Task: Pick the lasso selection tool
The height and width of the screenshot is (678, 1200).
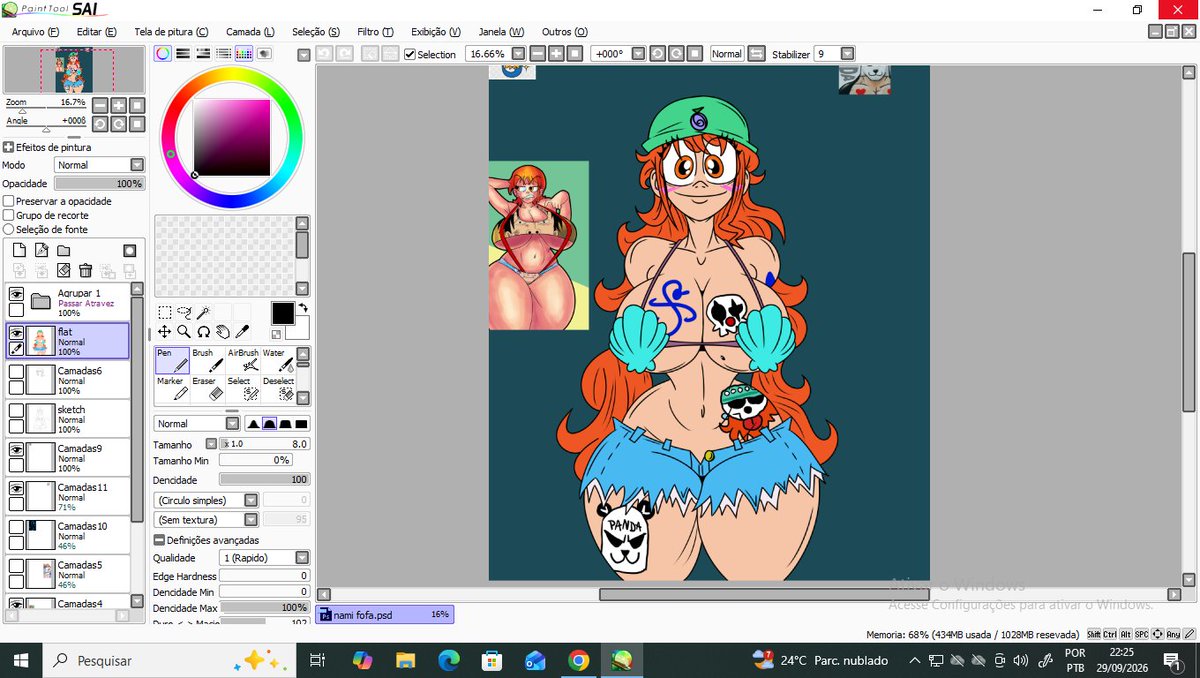Action: tap(183, 312)
